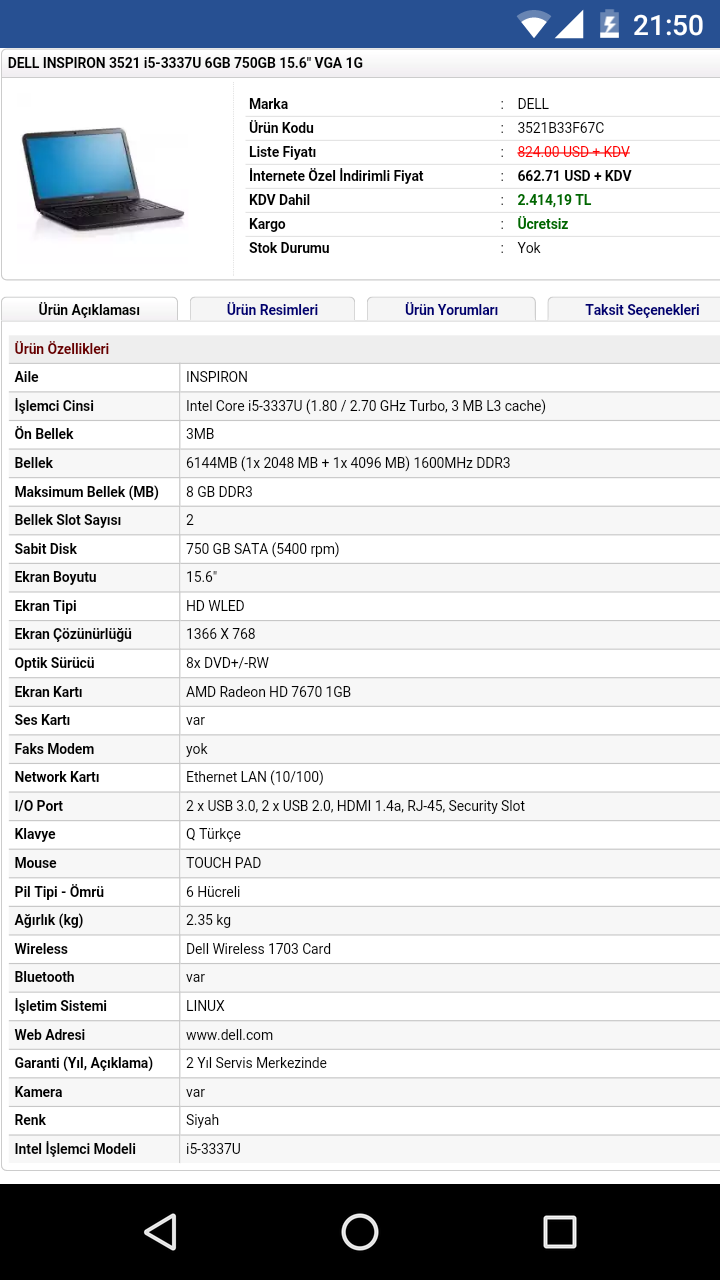This screenshot has height=1280, width=720.
Task: Click the Kamera label
Action: (x=38, y=1092)
